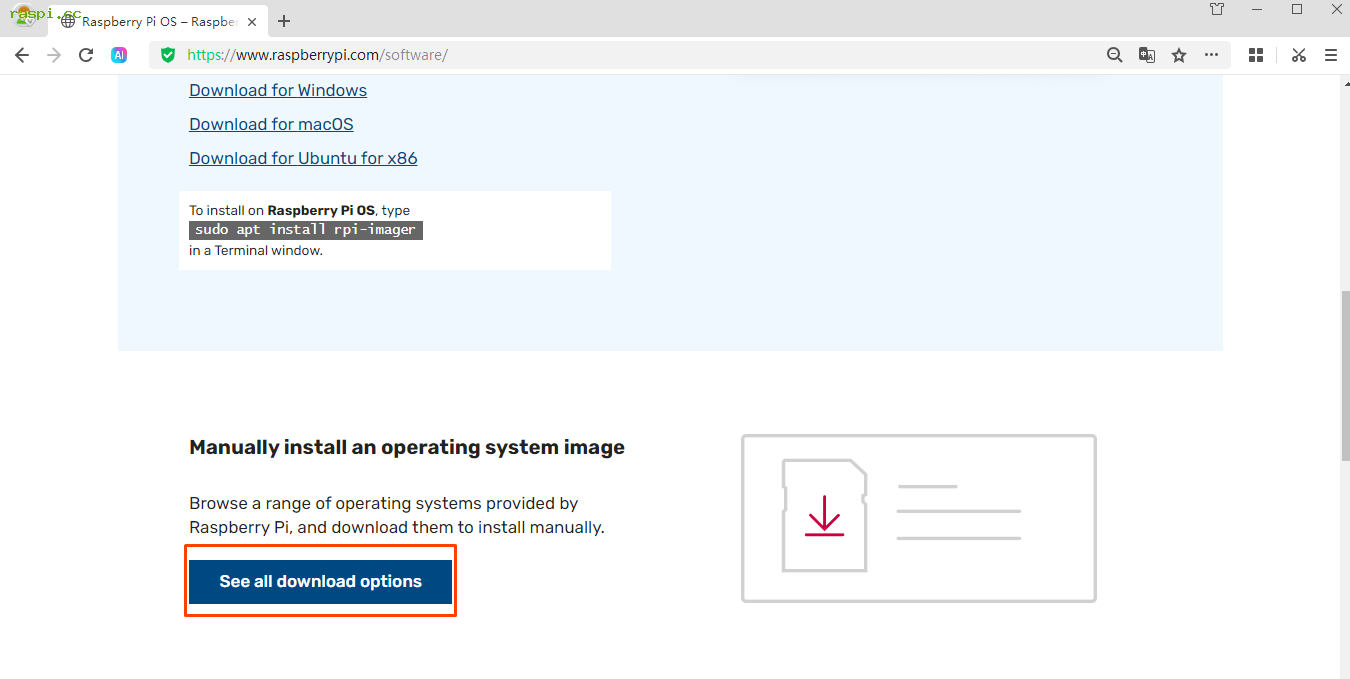Reload the current page
1350x679 pixels.
point(86,55)
